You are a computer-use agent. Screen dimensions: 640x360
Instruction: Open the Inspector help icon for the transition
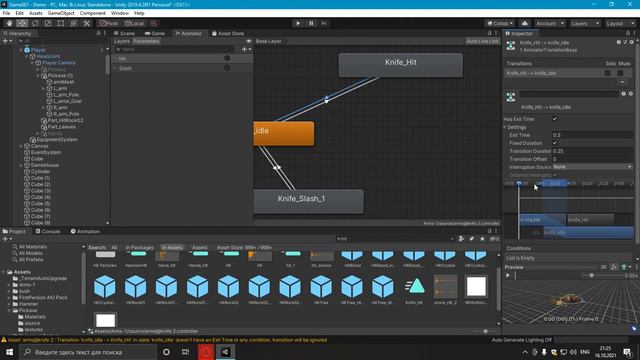tap(619, 42)
